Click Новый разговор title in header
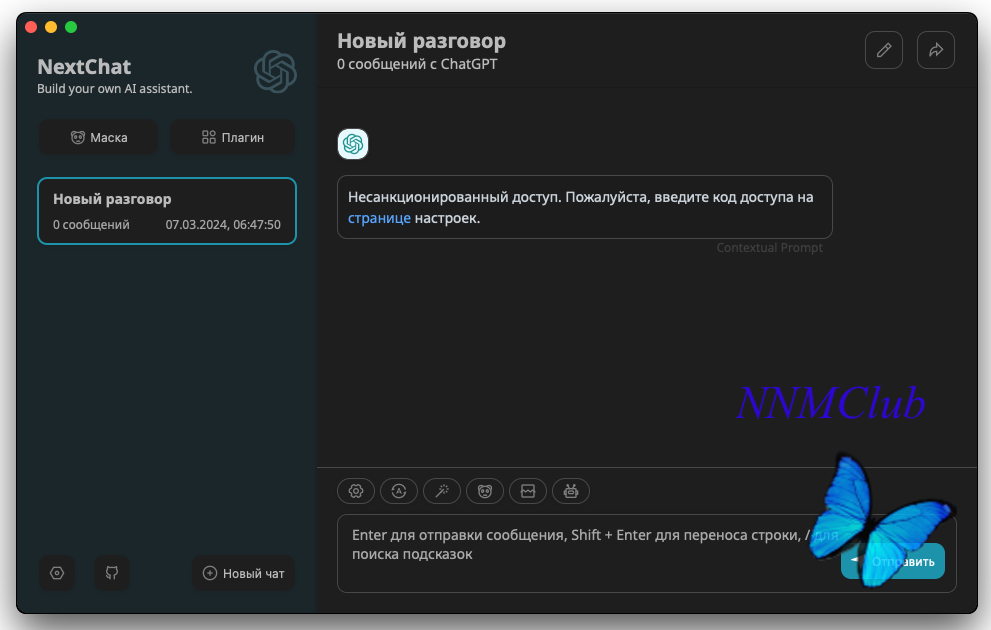This screenshot has width=991, height=630. [422, 41]
